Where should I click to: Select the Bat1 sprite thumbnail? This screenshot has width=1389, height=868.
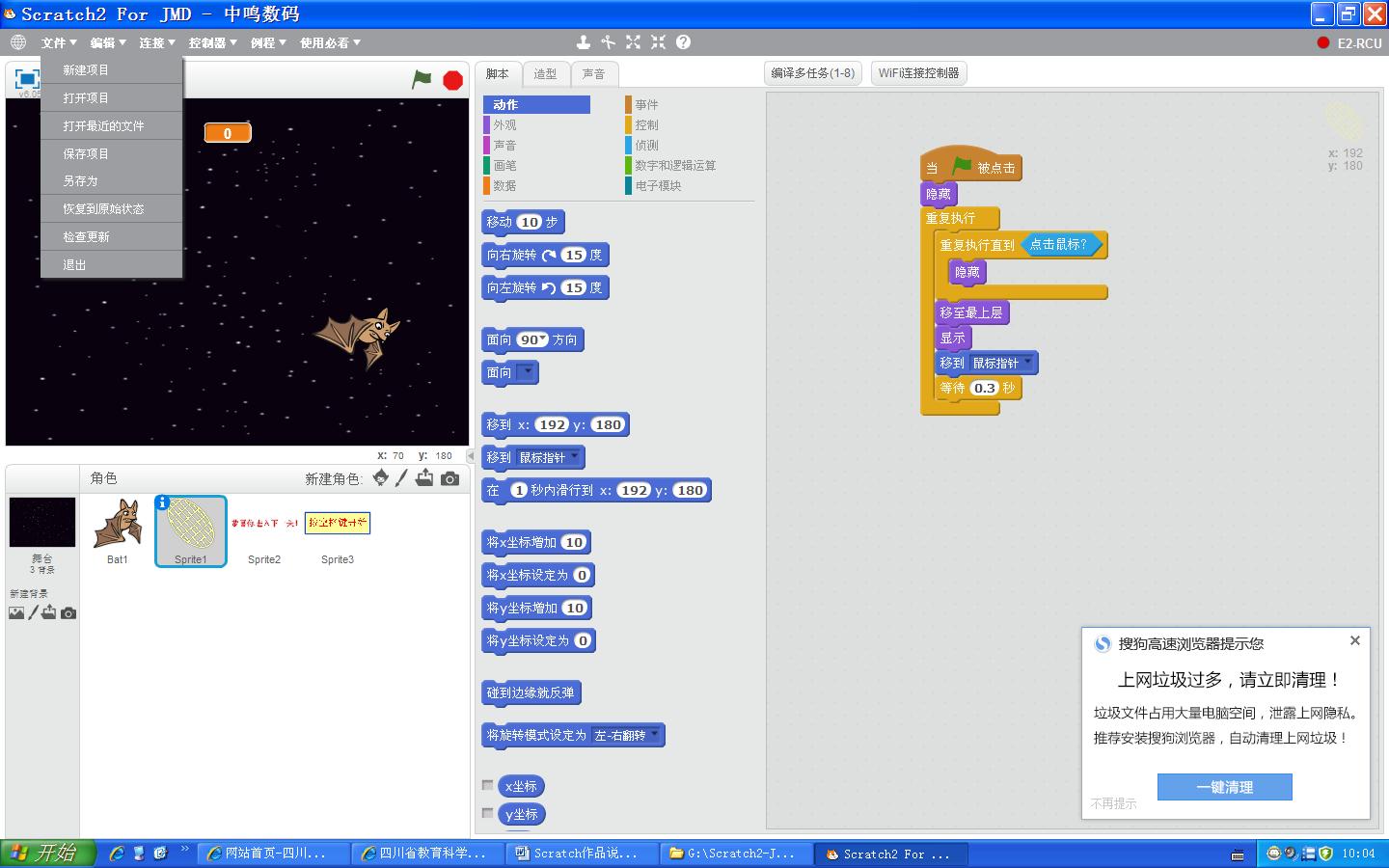tap(118, 530)
